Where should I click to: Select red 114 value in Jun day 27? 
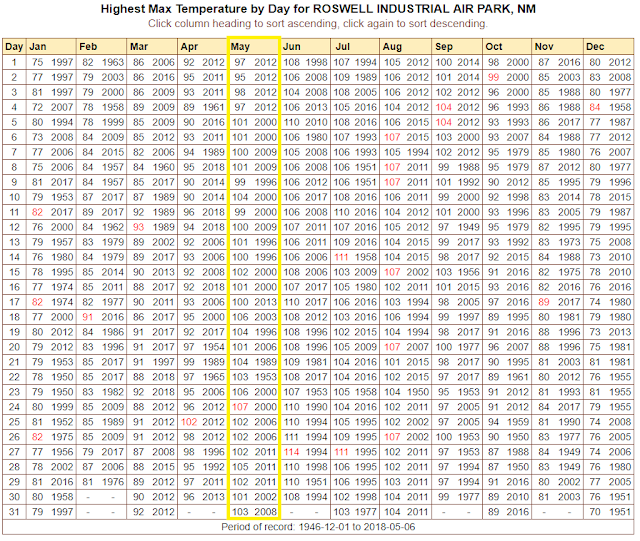coord(292,452)
